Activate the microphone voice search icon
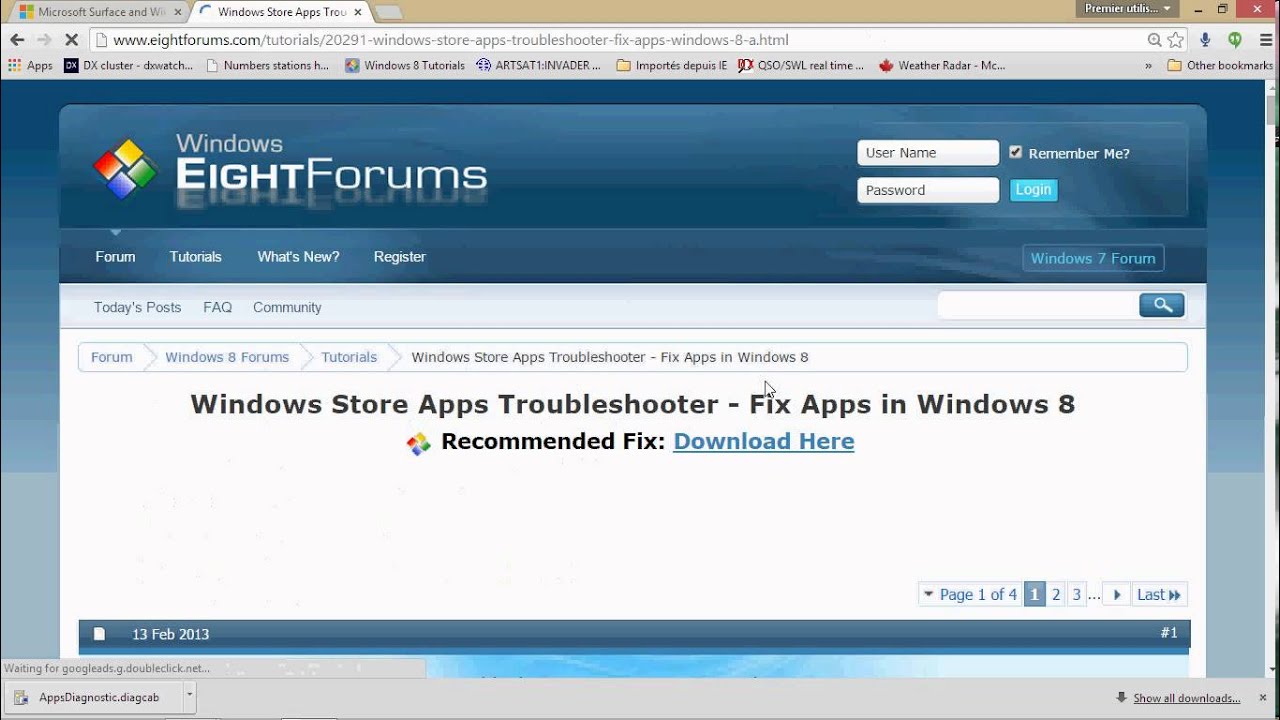The height and width of the screenshot is (720, 1280). [x=1206, y=40]
